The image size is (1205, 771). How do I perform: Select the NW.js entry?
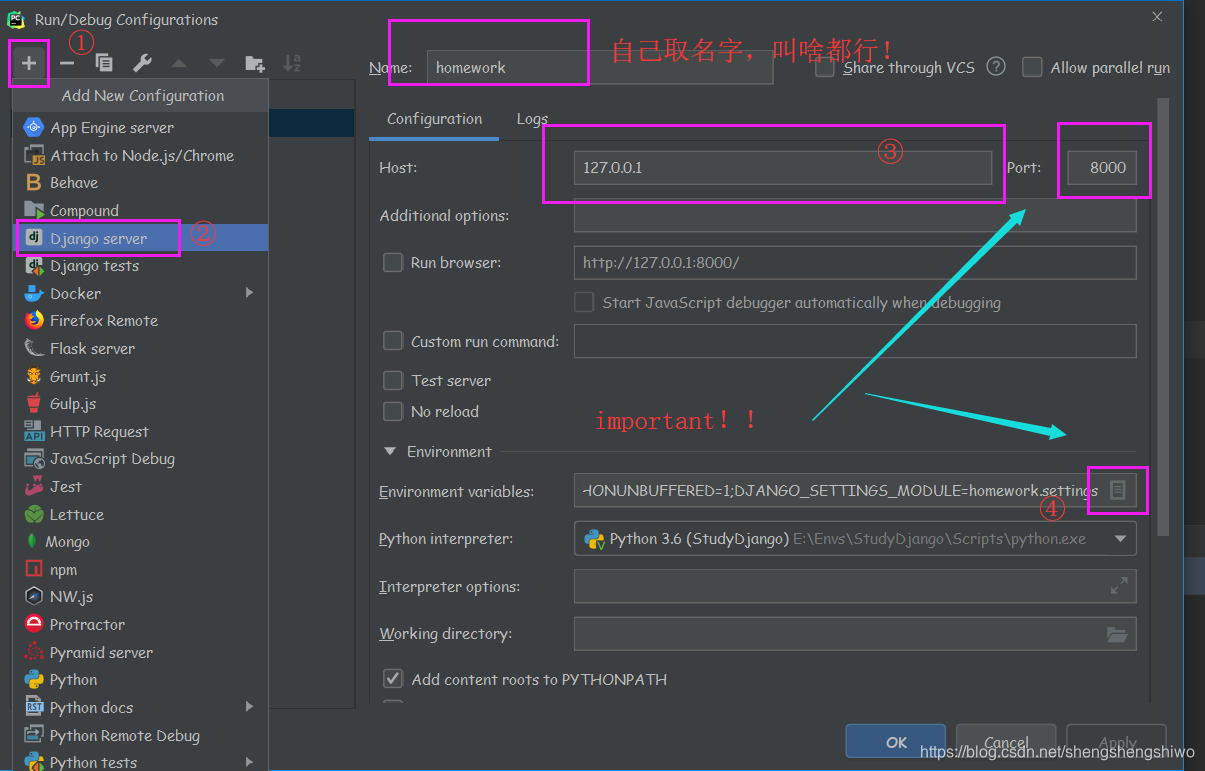(x=140, y=597)
